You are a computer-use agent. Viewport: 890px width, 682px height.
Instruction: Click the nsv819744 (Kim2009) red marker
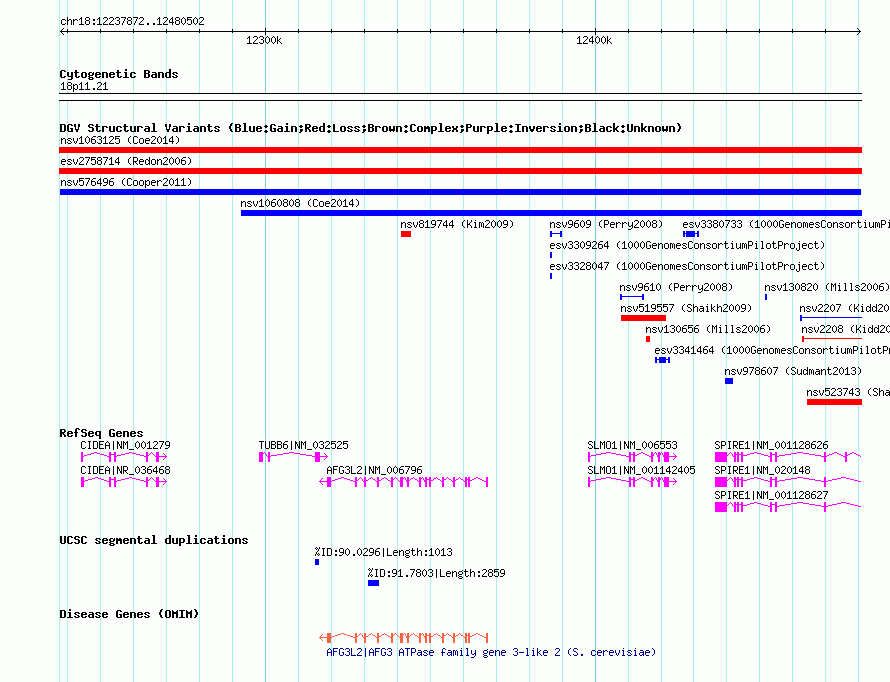406,234
